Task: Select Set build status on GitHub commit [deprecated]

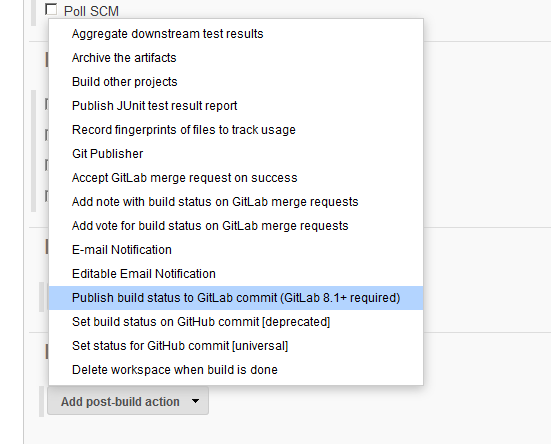Action: (236, 322)
